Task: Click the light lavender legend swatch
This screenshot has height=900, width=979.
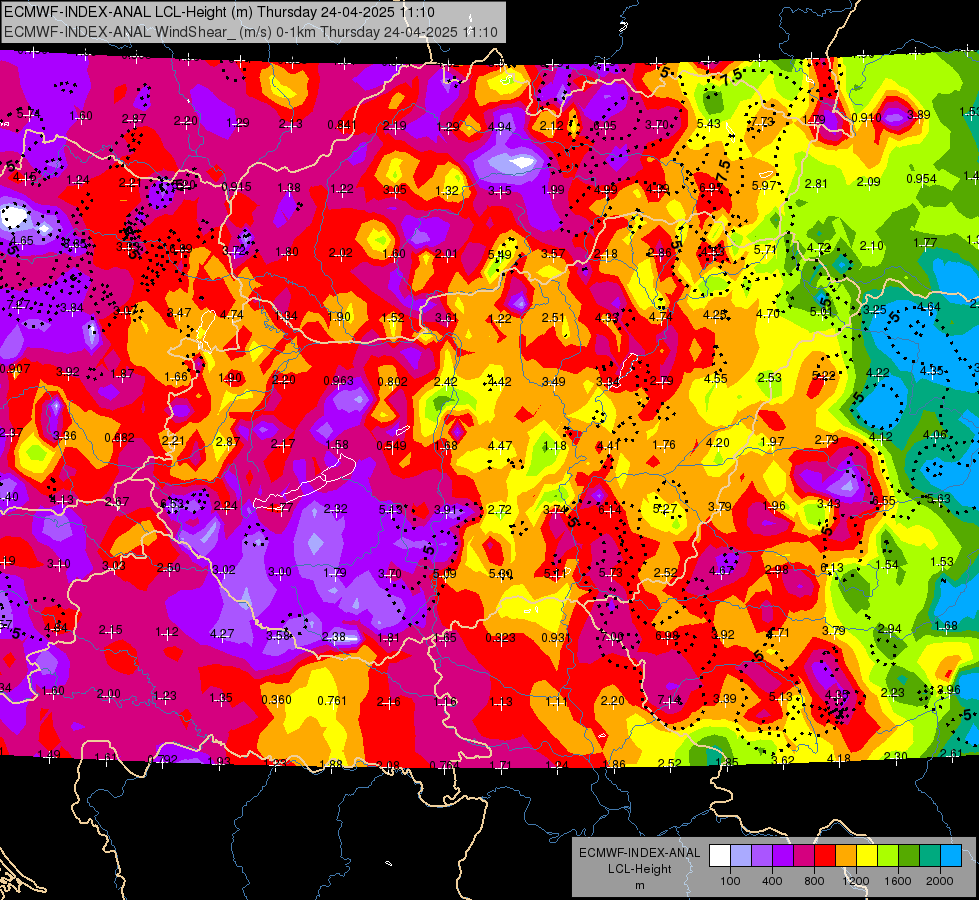Action: tap(741, 856)
